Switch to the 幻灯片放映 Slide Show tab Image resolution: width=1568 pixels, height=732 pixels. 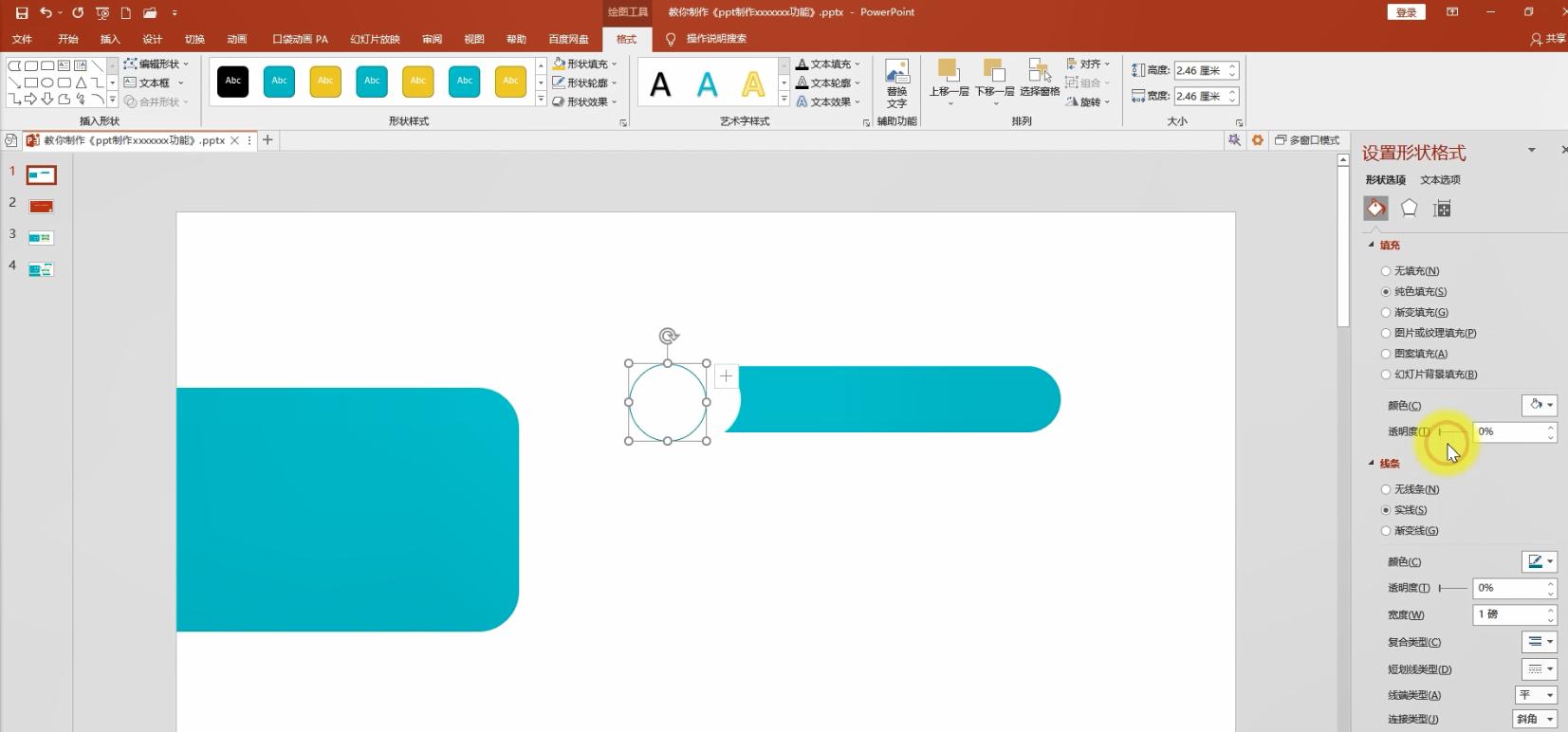click(375, 39)
